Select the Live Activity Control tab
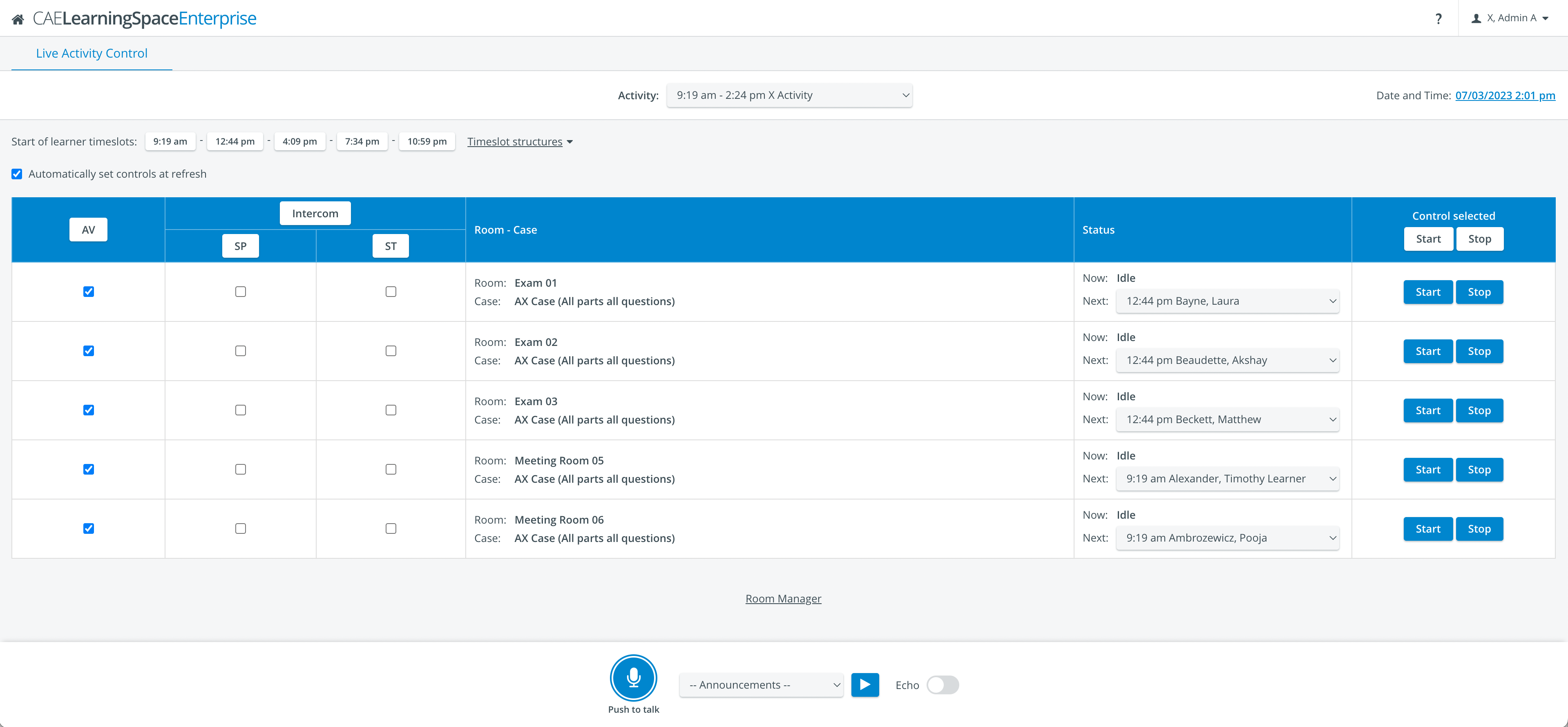 pyautogui.click(x=92, y=54)
